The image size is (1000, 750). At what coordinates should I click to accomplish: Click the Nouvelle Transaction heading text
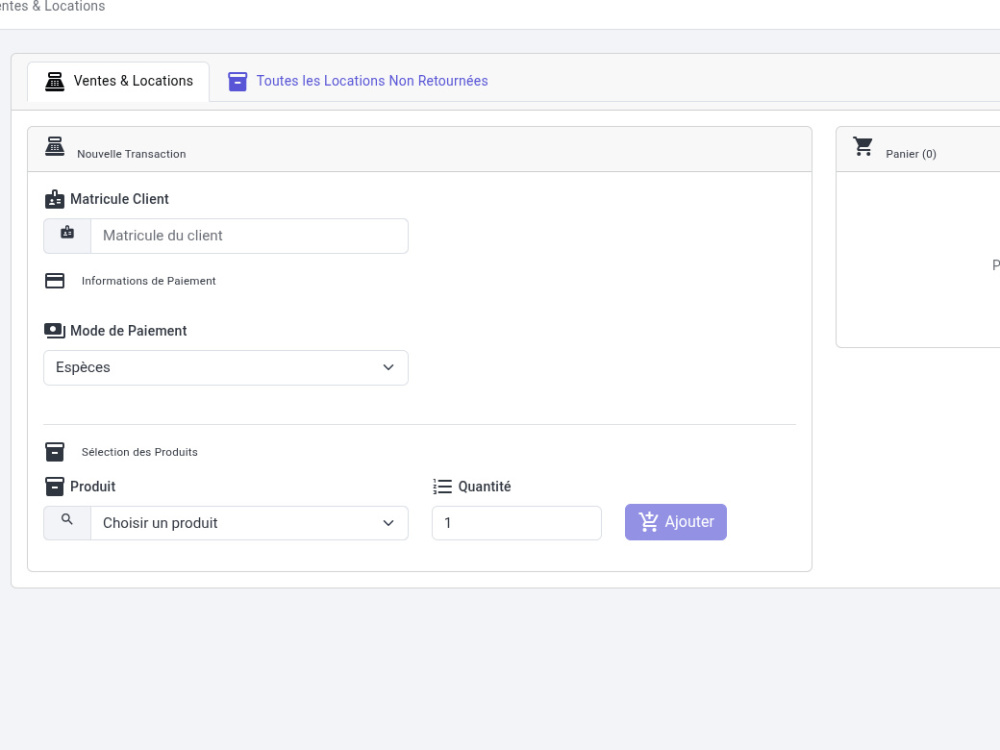131,154
